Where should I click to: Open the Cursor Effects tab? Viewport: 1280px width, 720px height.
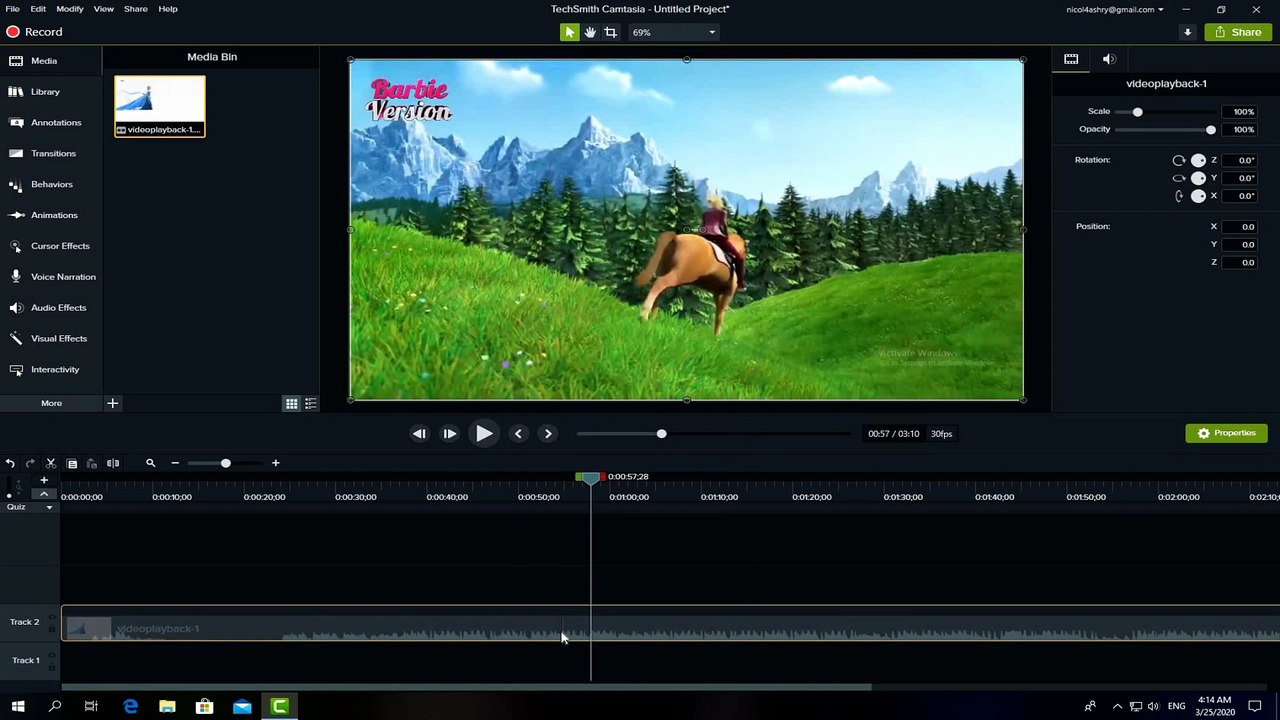(x=51, y=246)
